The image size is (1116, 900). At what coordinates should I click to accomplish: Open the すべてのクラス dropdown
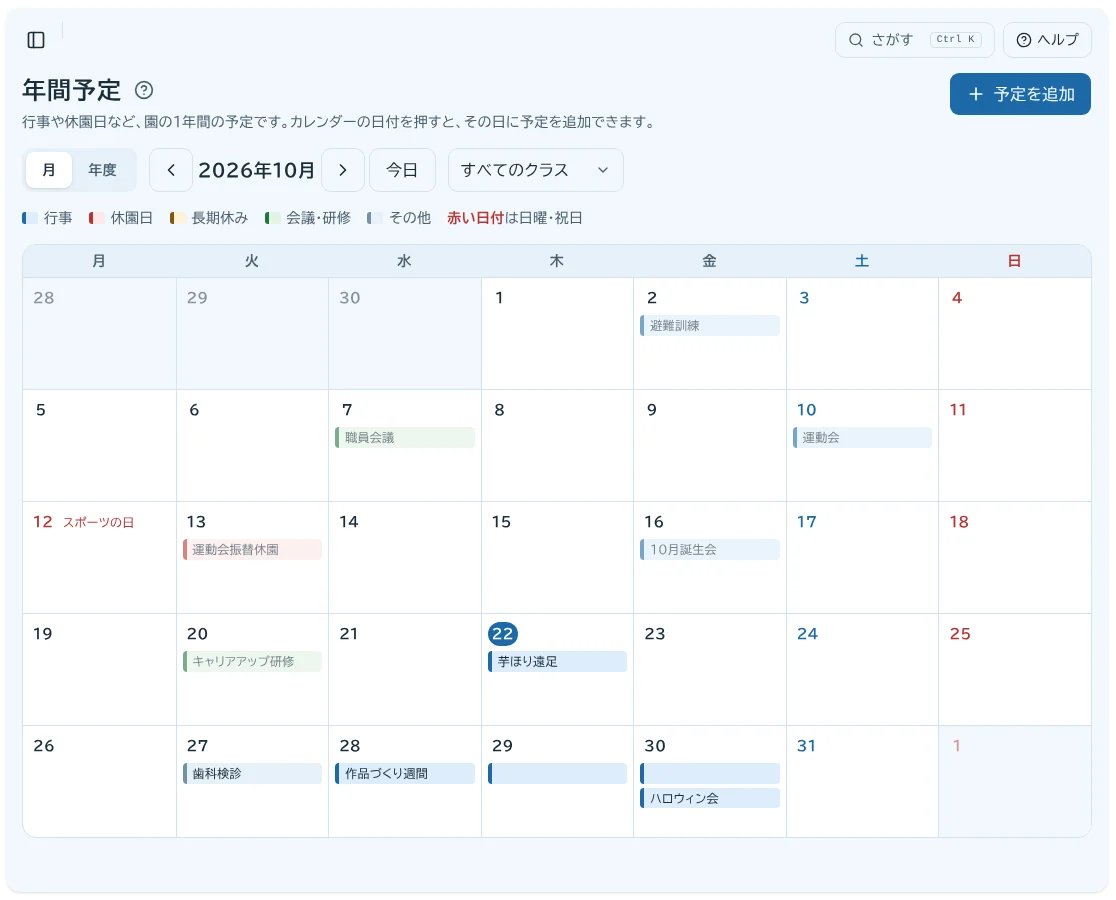(535, 170)
